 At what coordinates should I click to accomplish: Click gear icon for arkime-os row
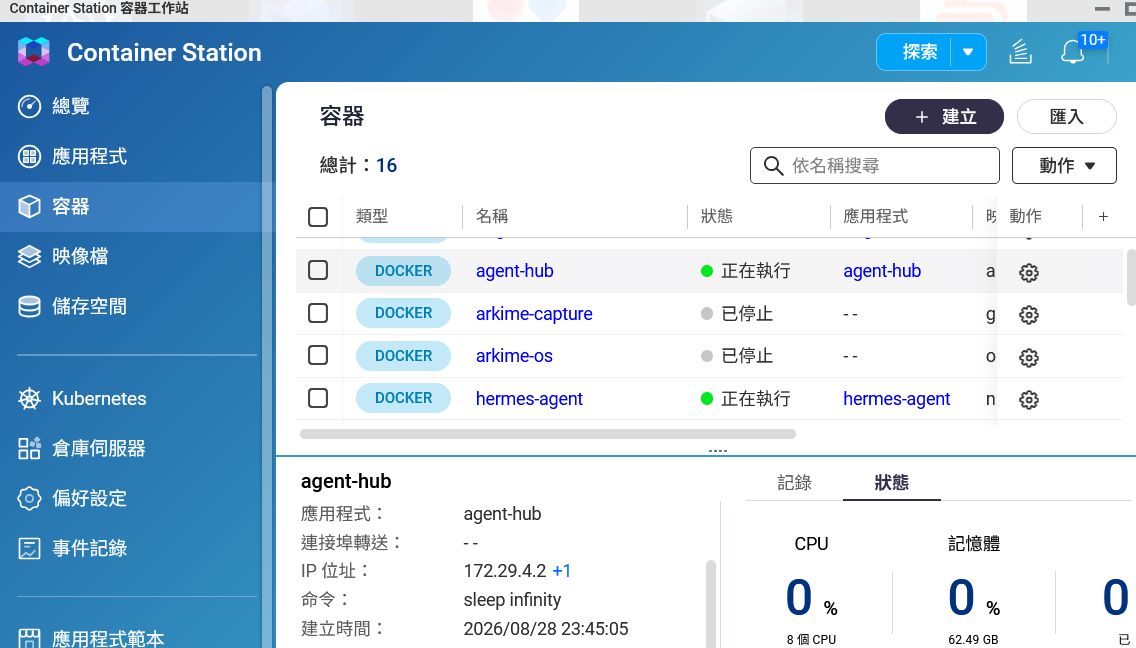pos(1029,357)
